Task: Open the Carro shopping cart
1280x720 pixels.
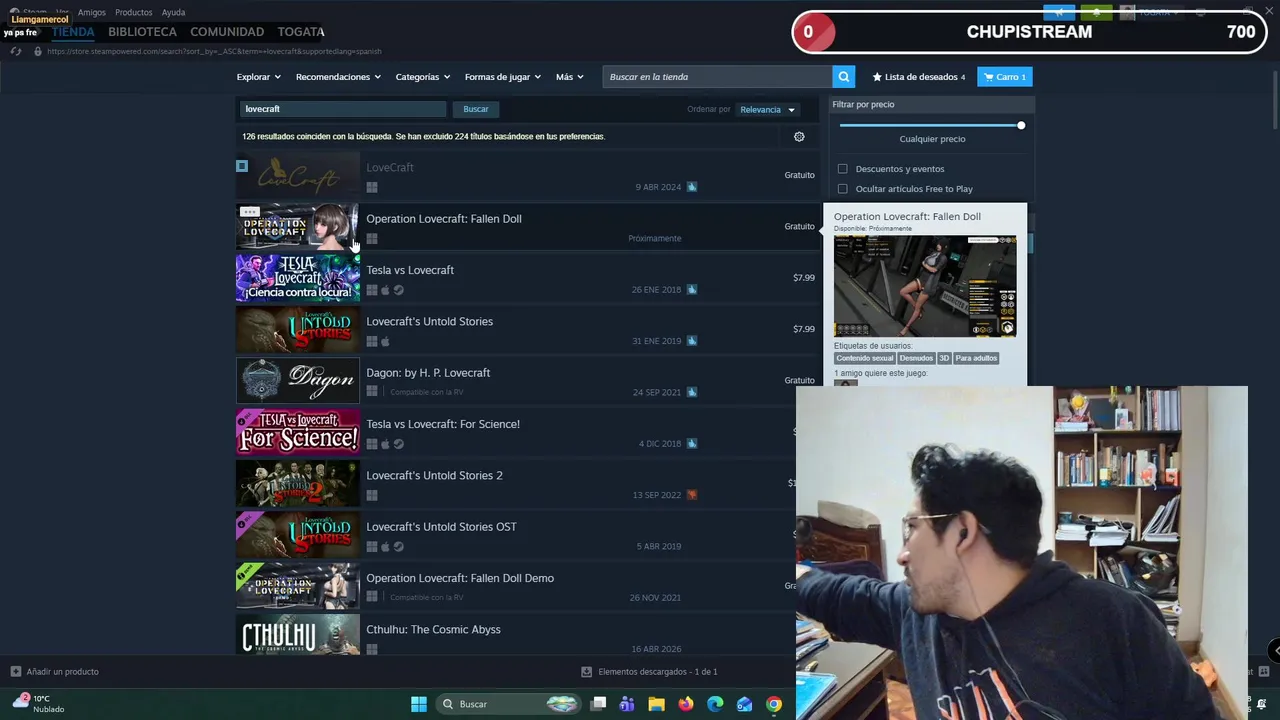Action: pos(1005,77)
